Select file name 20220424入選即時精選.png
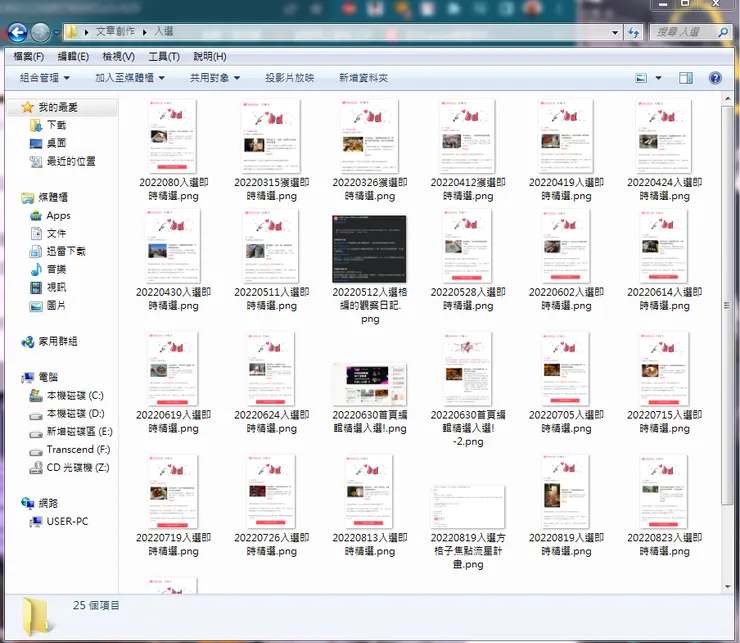Viewport: 740px width, 643px height. (x=664, y=189)
